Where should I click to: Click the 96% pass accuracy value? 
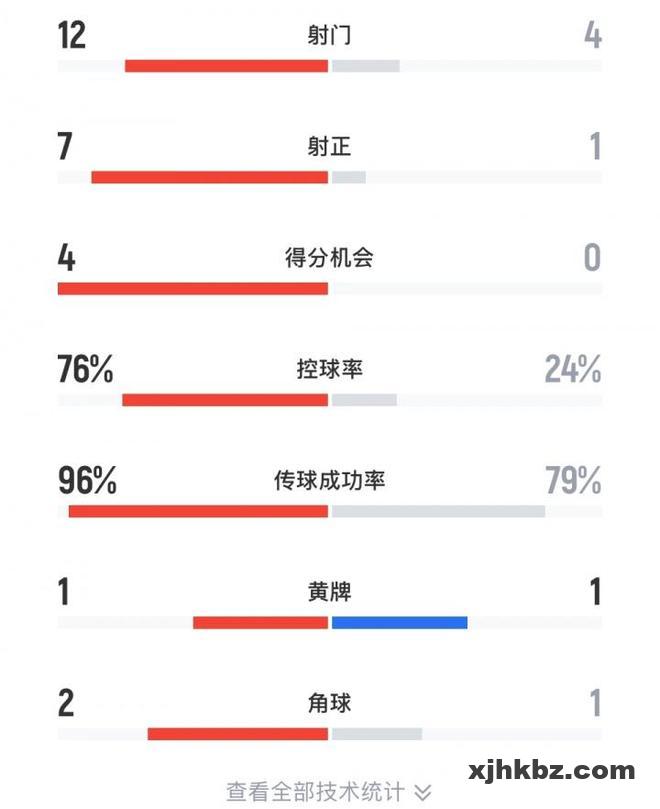pyautogui.click(x=88, y=480)
